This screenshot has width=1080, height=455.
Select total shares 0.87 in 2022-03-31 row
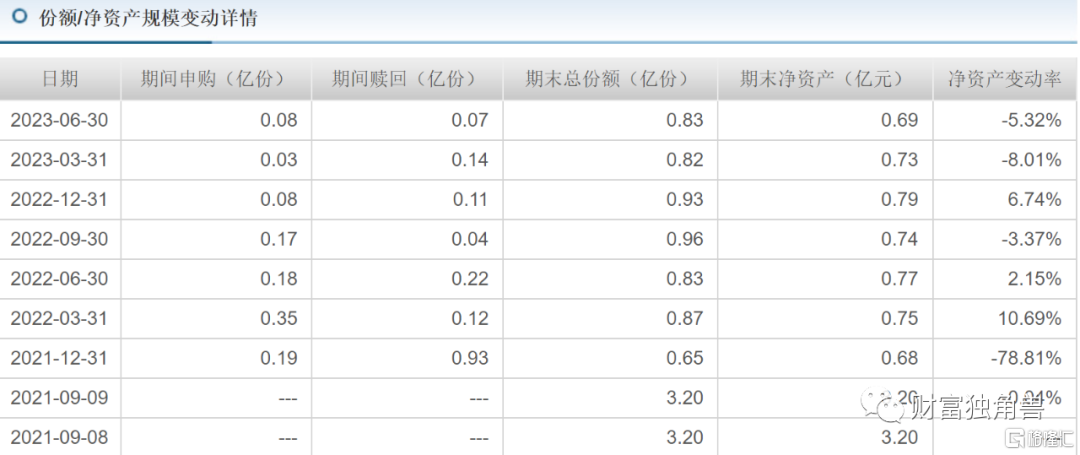point(685,319)
